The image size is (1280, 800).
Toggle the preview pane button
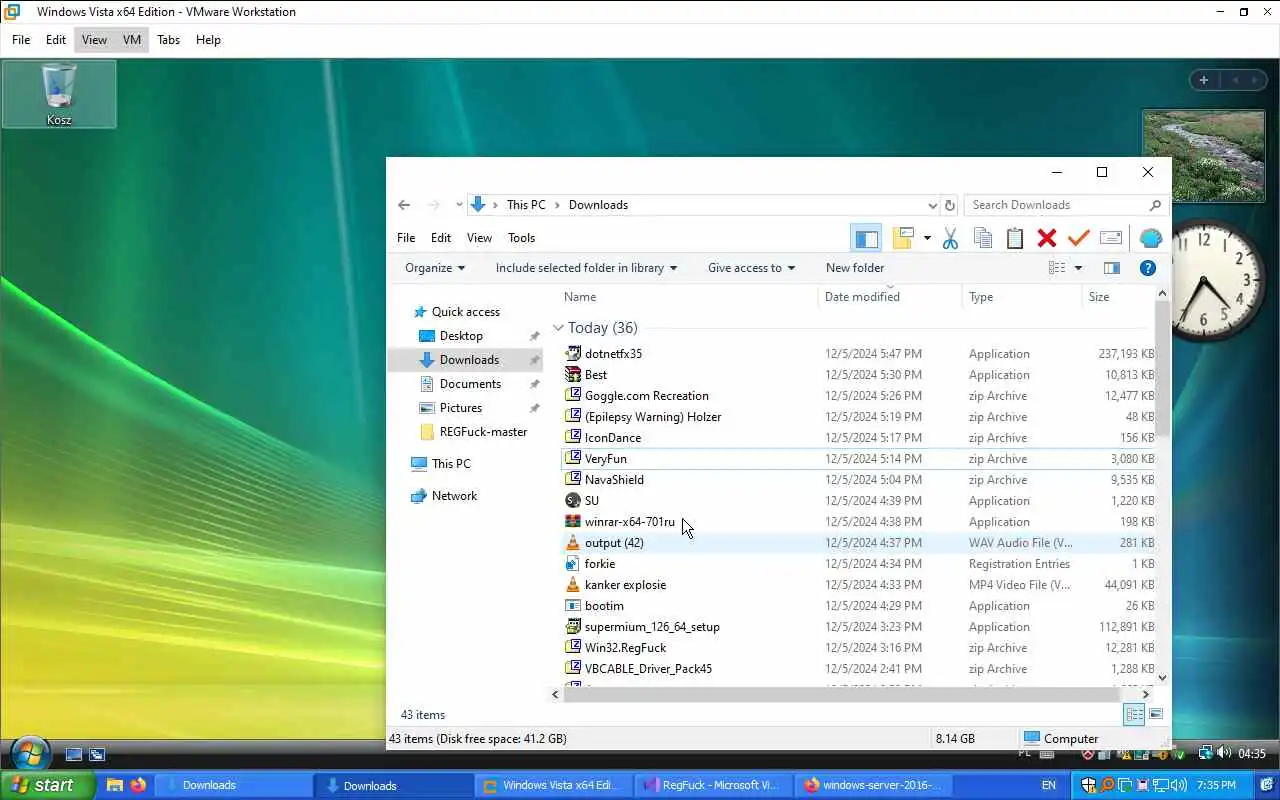(x=1111, y=268)
